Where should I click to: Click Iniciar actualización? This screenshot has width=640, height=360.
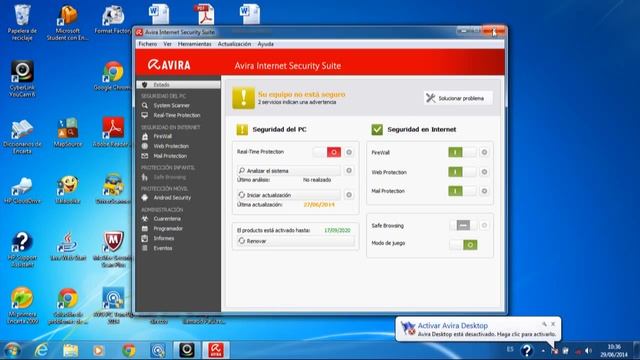289,195
